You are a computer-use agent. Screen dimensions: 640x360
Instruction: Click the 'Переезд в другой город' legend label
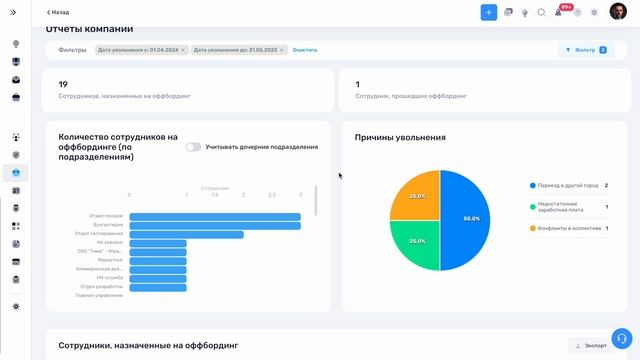pyautogui.click(x=568, y=185)
